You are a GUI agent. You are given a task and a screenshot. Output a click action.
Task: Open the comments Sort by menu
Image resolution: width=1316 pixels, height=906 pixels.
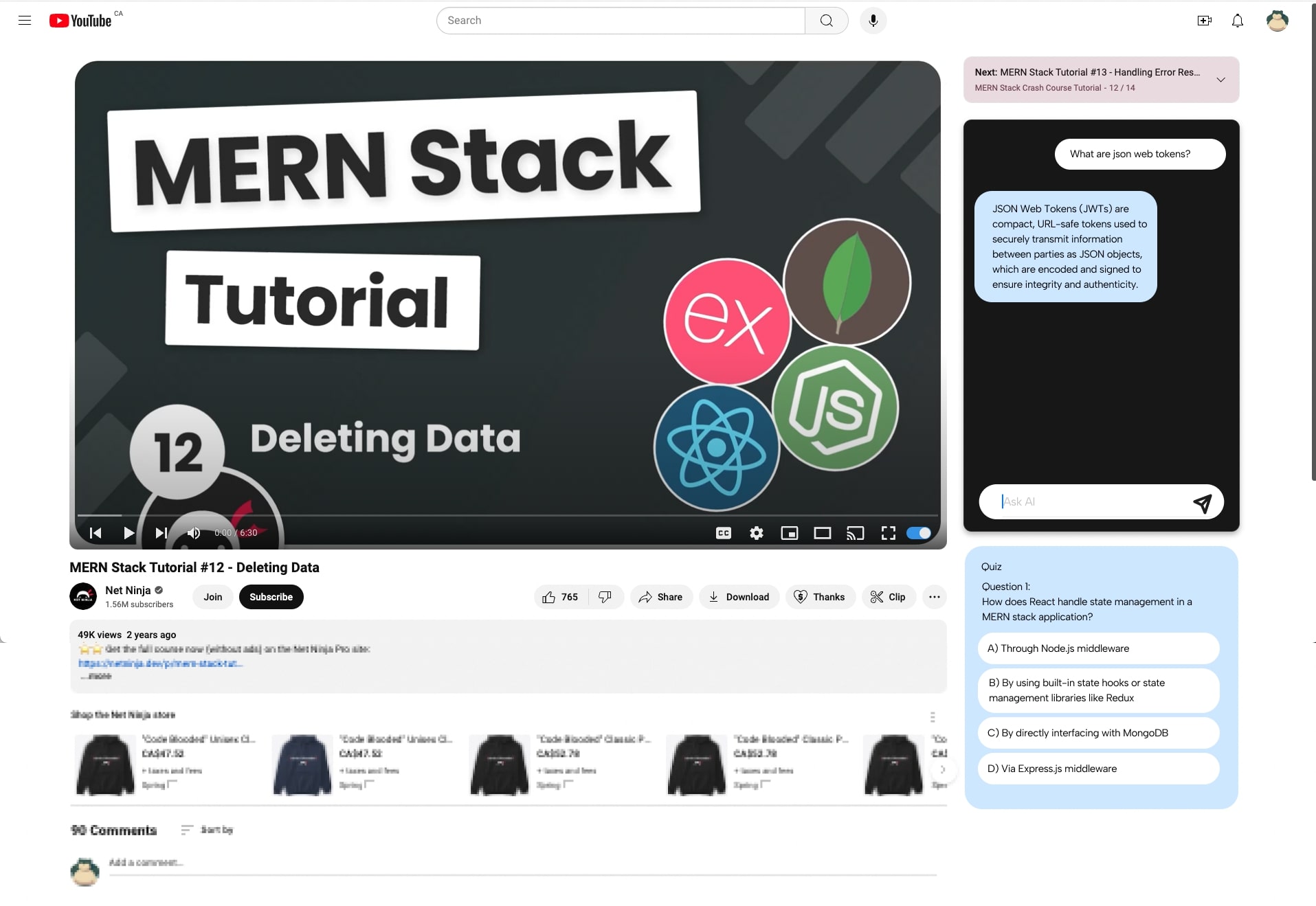pyautogui.click(x=208, y=830)
